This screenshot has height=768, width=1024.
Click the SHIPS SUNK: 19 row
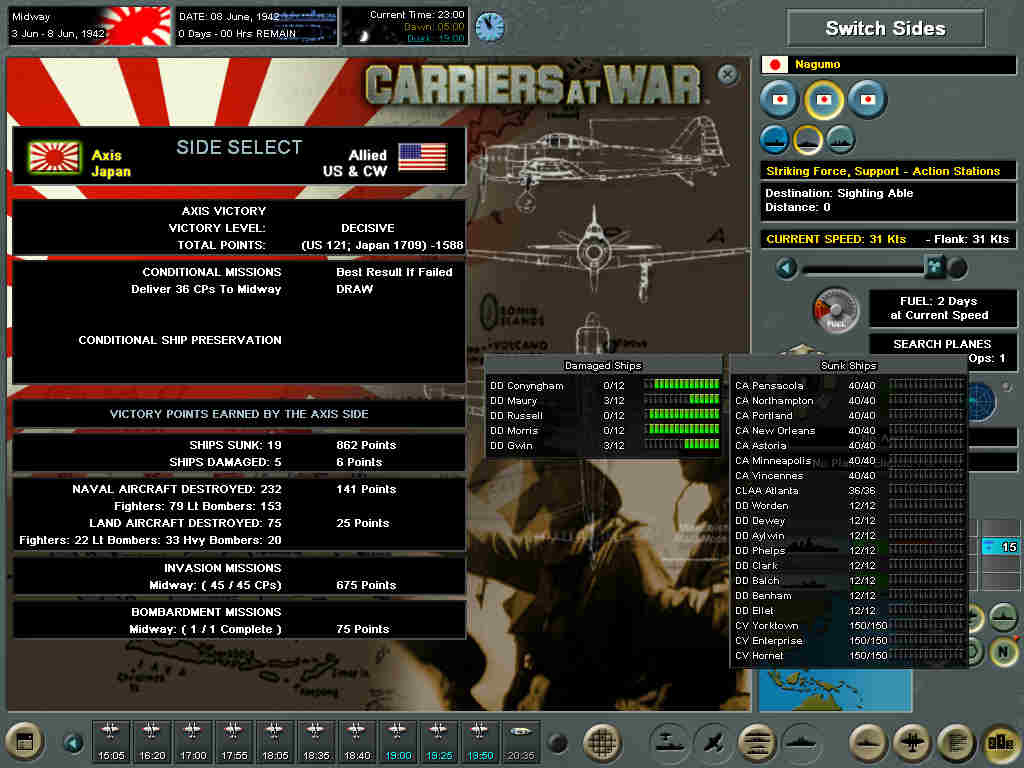click(x=239, y=445)
